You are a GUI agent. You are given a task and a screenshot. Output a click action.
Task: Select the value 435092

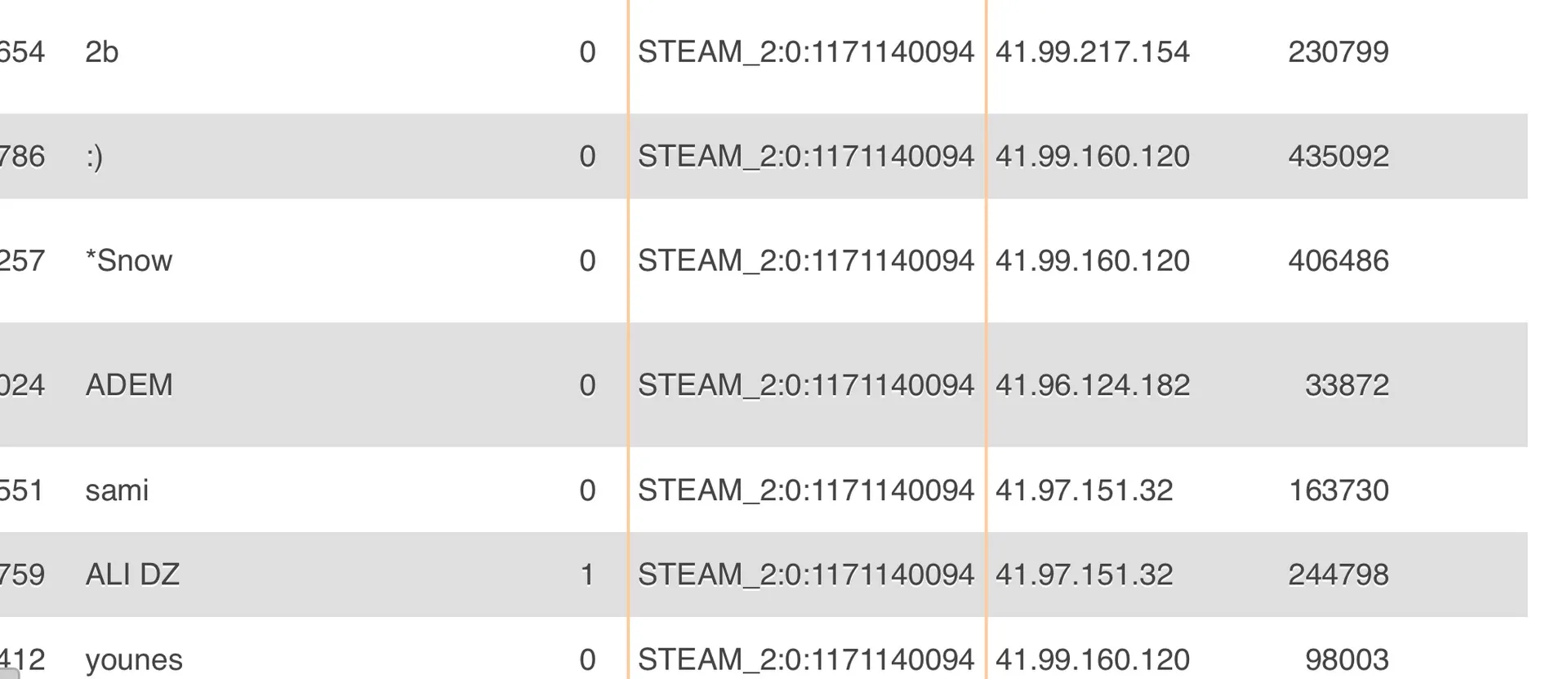1338,157
